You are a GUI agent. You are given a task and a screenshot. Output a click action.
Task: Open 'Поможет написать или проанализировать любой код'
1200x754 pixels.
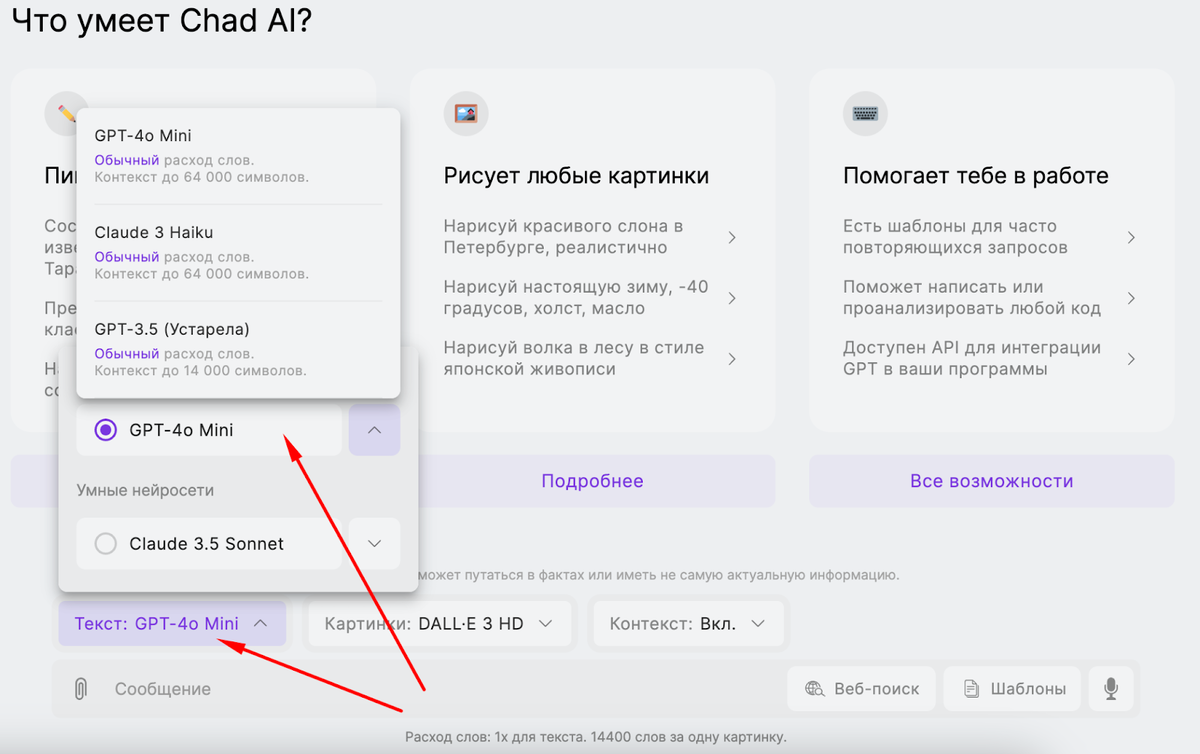(x=991, y=298)
